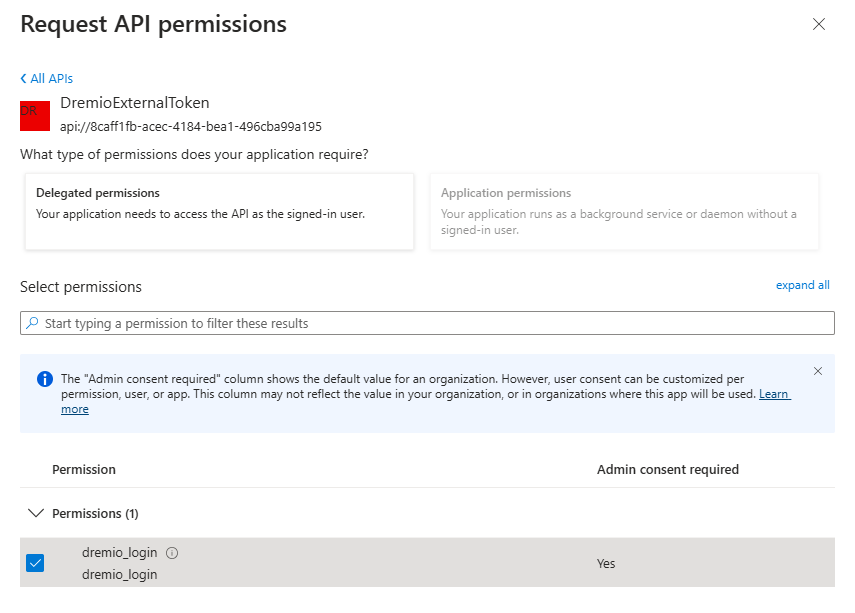Image resolution: width=855 pixels, height=613 pixels.
Task: Close the Request API permissions panel
Action: pyautogui.click(x=819, y=24)
